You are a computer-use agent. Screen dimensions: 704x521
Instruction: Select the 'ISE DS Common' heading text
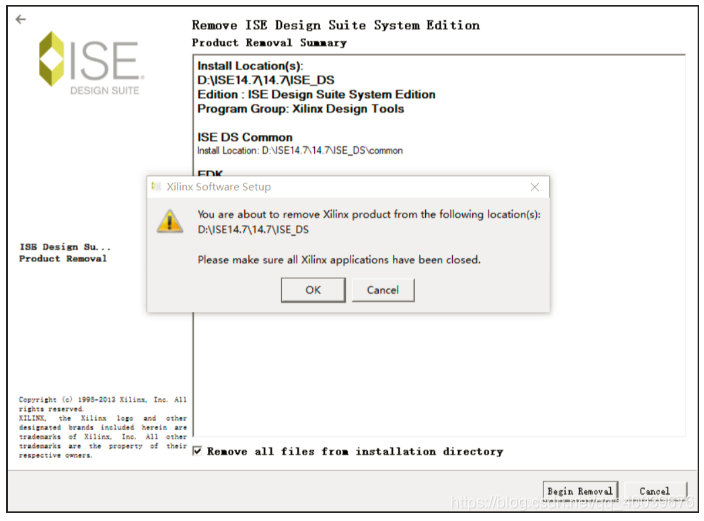click(245, 137)
